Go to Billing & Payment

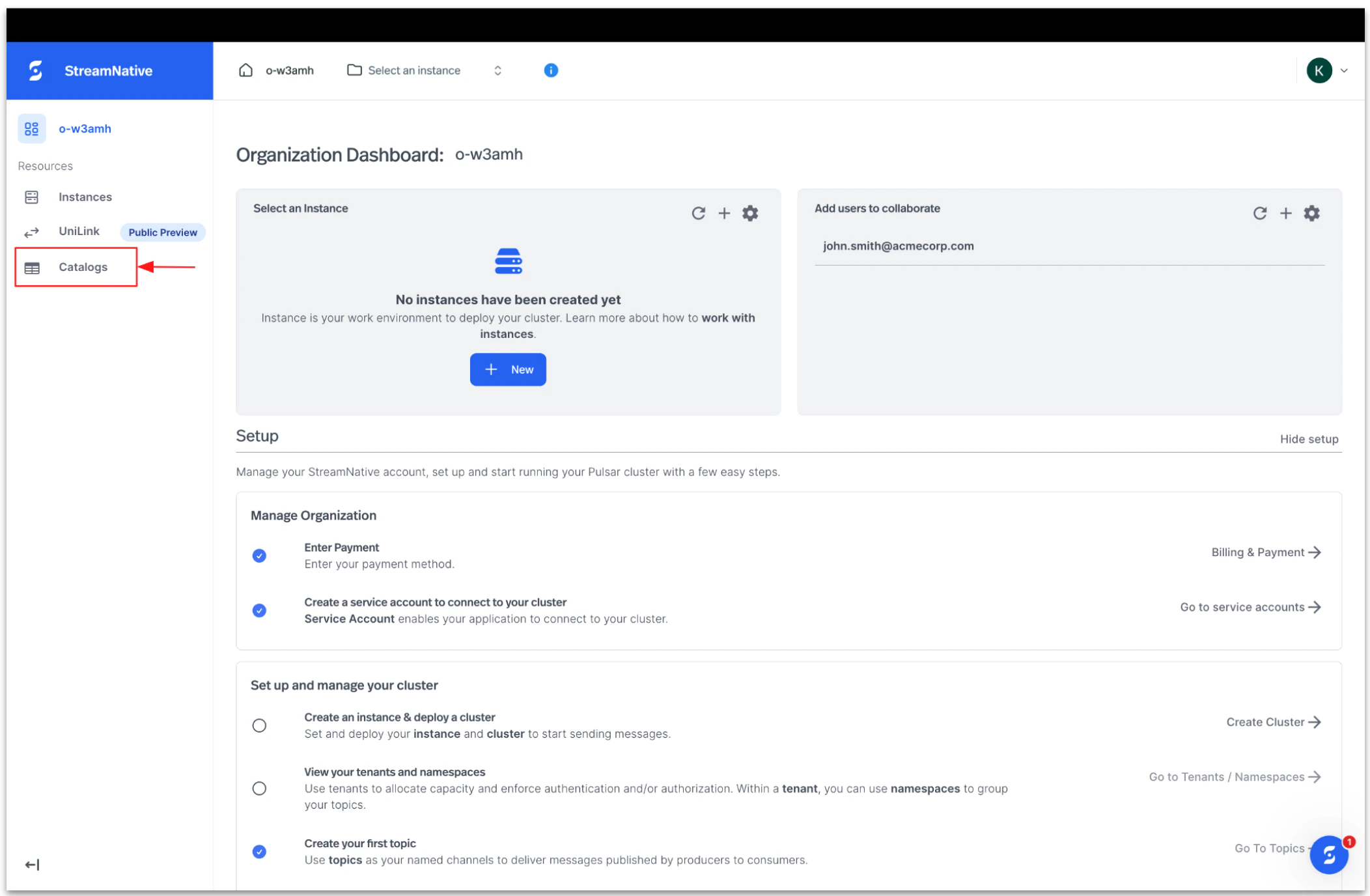[x=1266, y=552]
